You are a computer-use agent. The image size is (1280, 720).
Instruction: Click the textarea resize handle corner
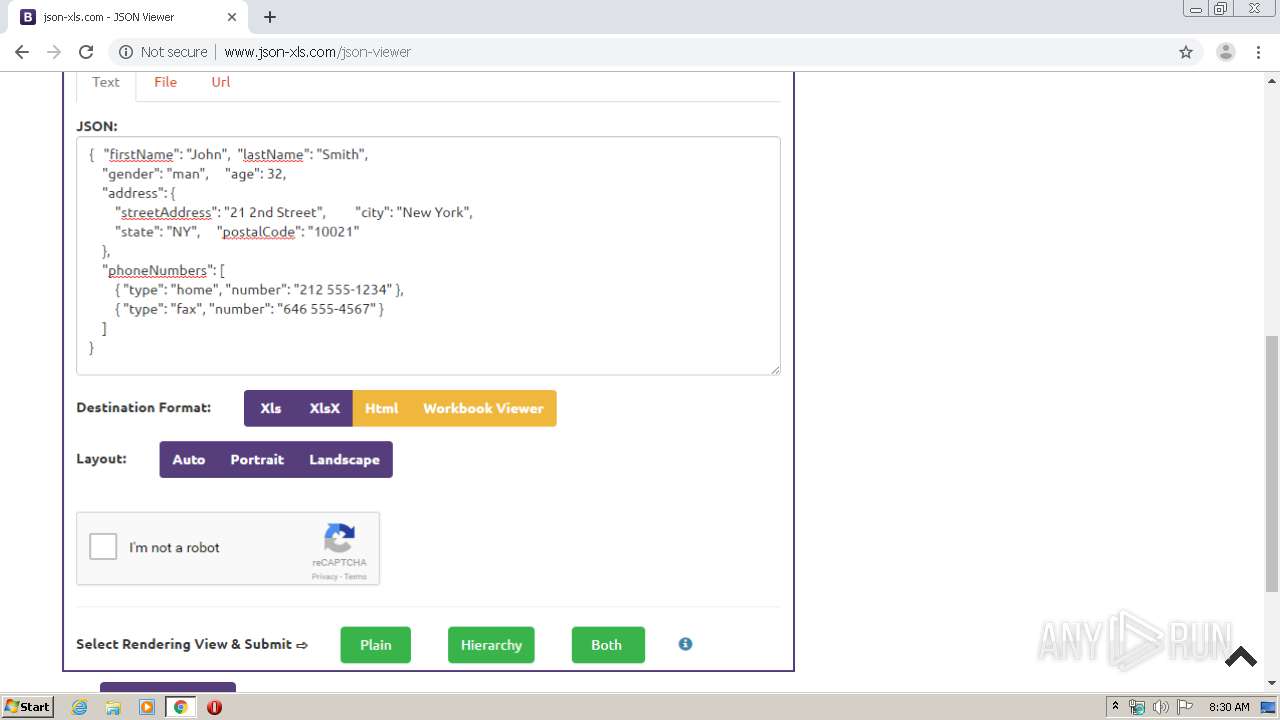(x=774, y=369)
